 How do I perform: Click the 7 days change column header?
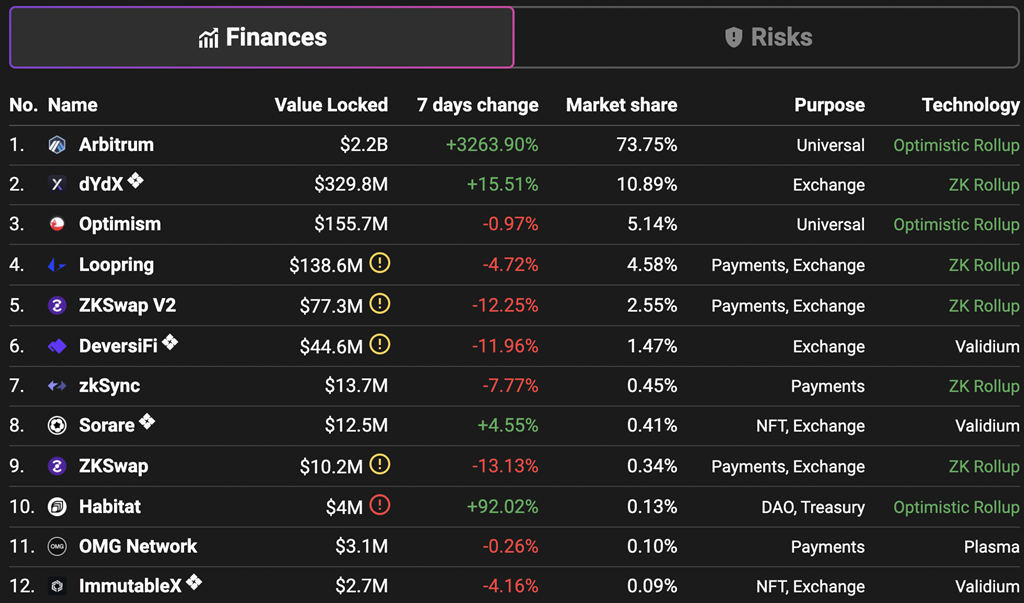[478, 105]
